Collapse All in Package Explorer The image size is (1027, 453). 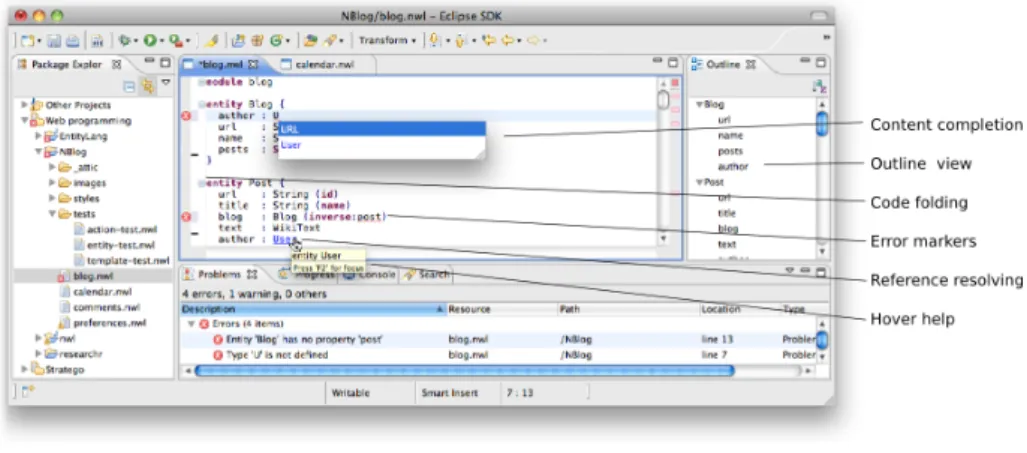[x=130, y=85]
